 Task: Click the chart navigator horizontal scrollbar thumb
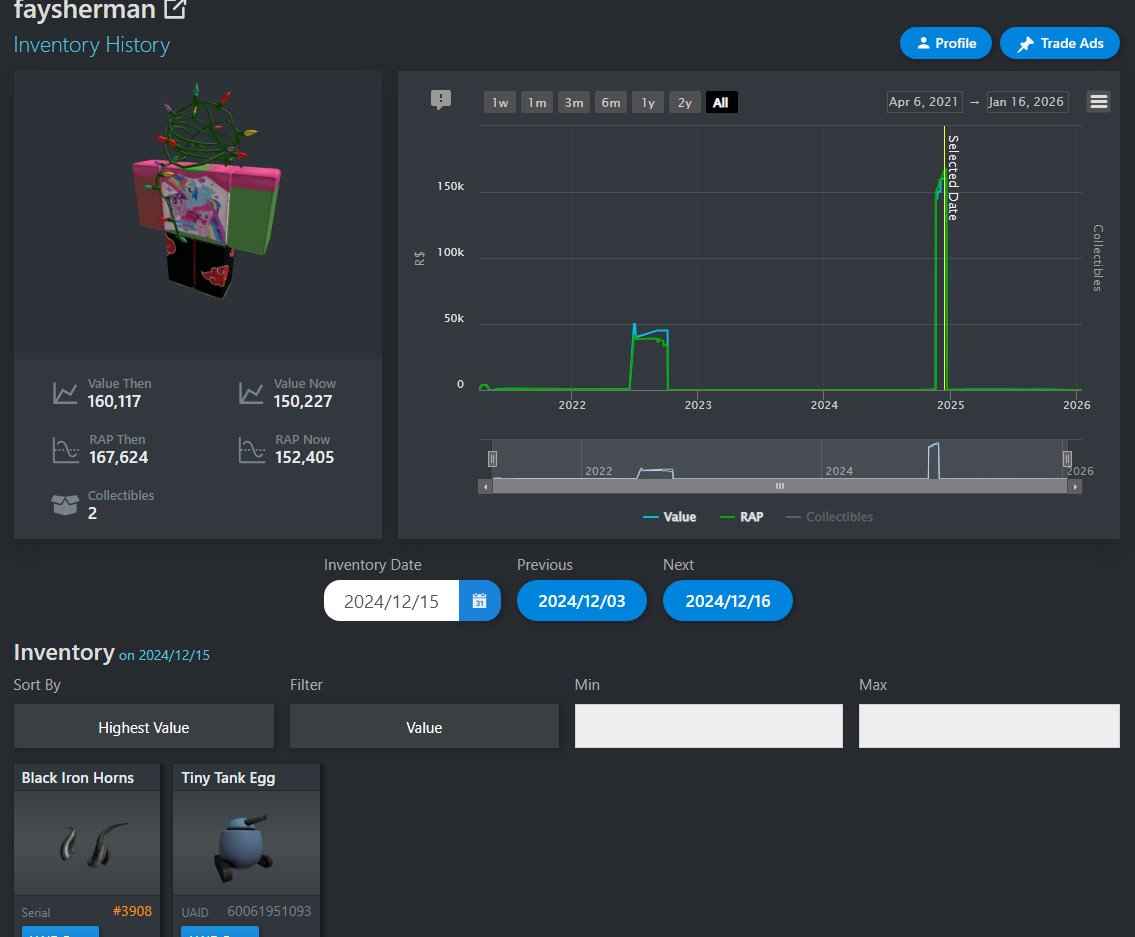[779, 486]
